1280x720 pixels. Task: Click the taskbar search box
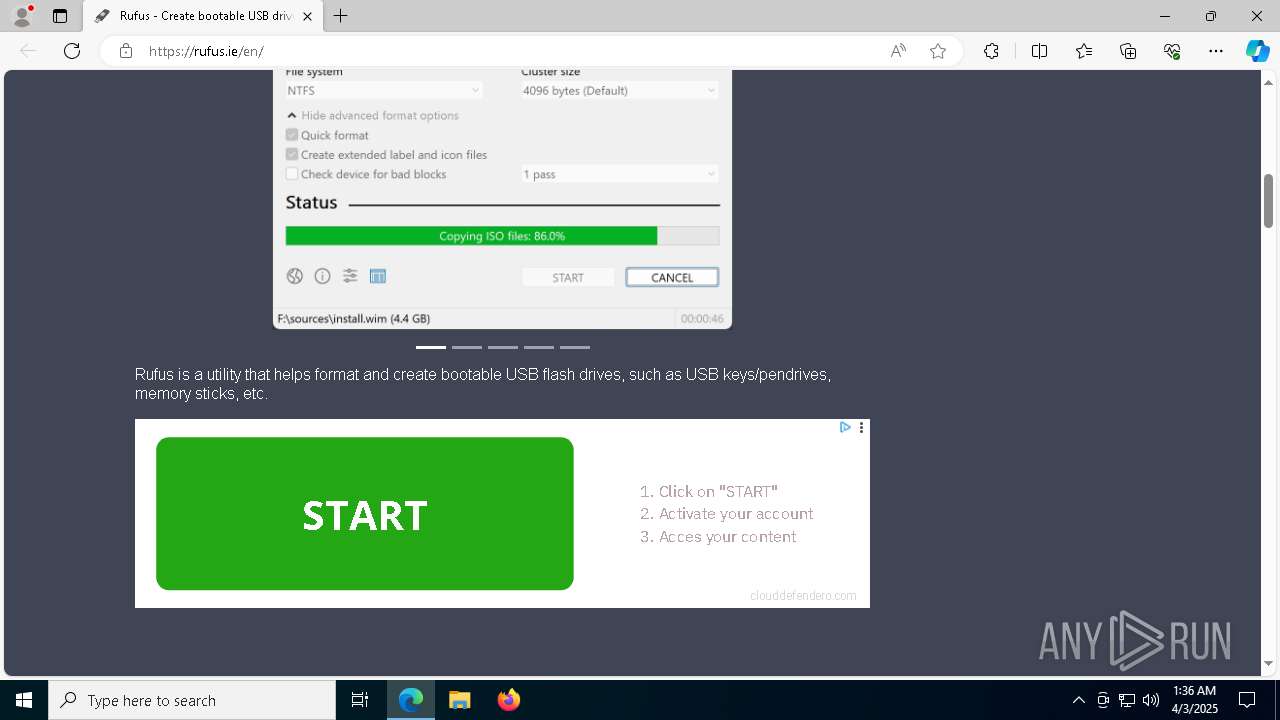click(192, 700)
